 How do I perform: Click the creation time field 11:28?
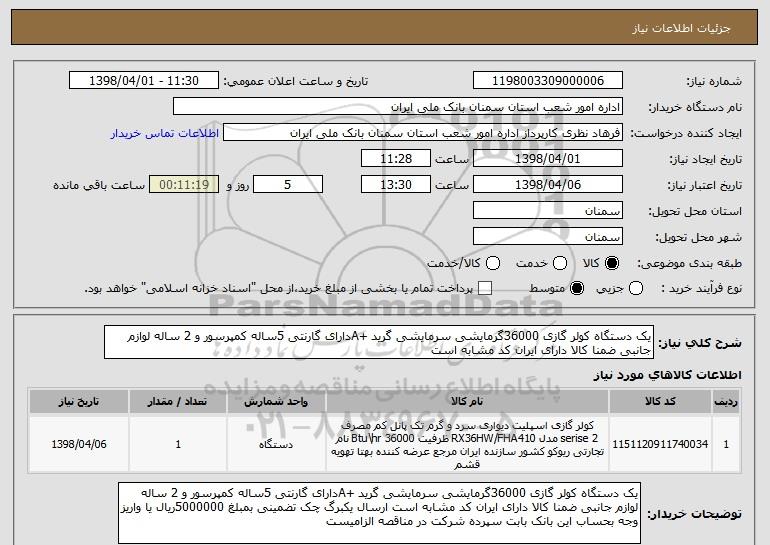(x=396, y=159)
